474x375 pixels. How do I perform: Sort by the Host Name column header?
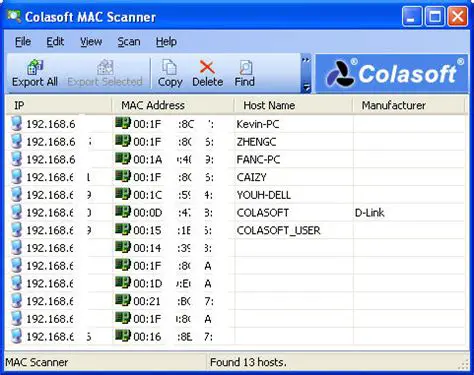pos(293,105)
